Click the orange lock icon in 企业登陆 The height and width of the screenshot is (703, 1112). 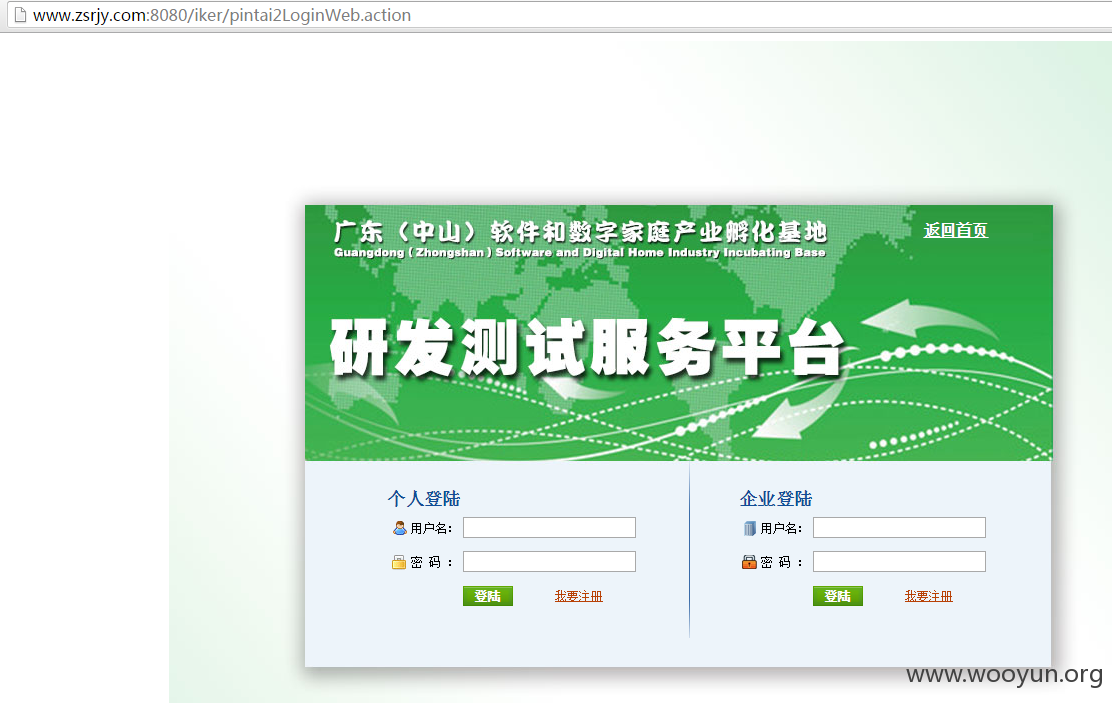pos(749,562)
